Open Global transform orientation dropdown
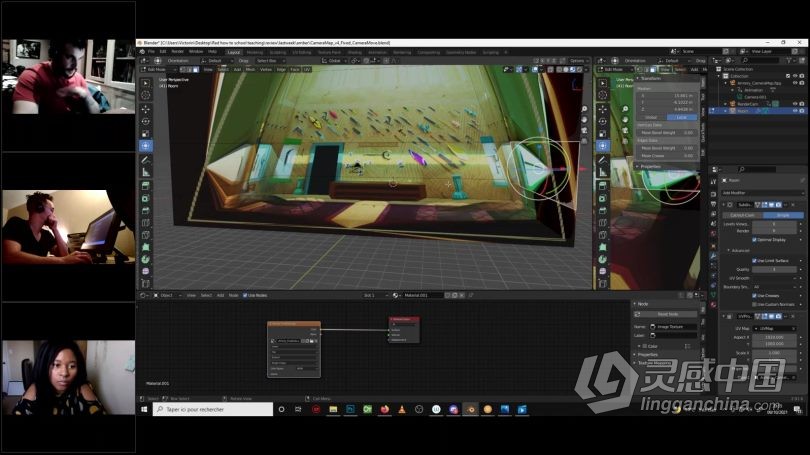The image size is (810, 455). 334,60
